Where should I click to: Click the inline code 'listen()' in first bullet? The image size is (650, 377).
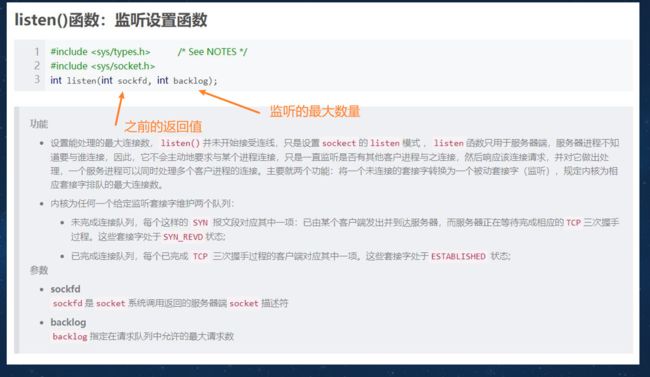click(180, 143)
